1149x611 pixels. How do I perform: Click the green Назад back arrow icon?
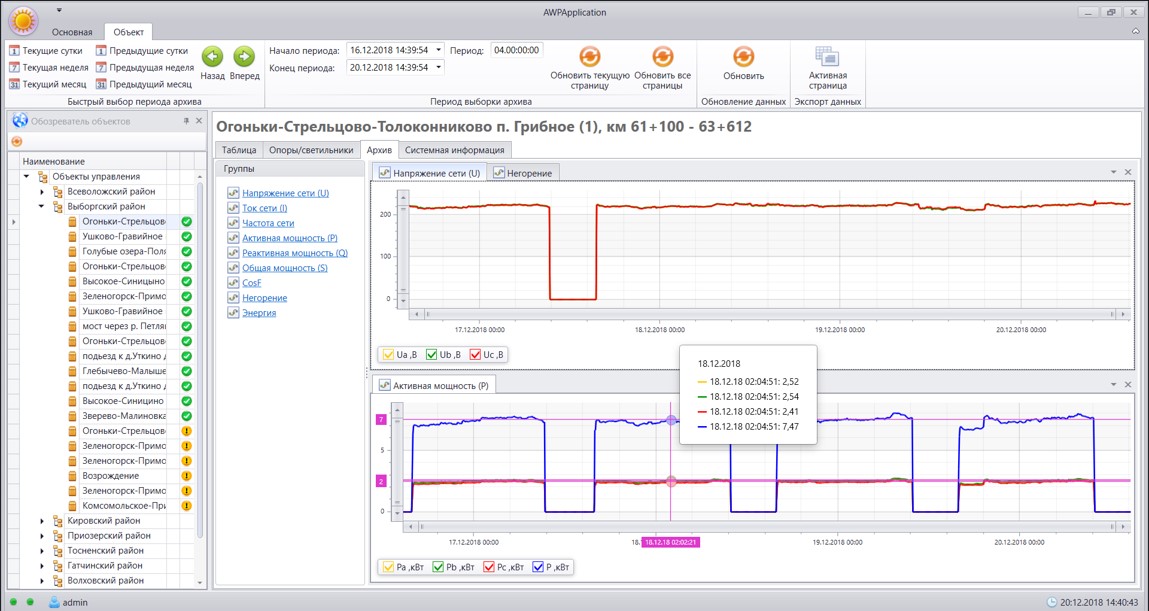212,56
